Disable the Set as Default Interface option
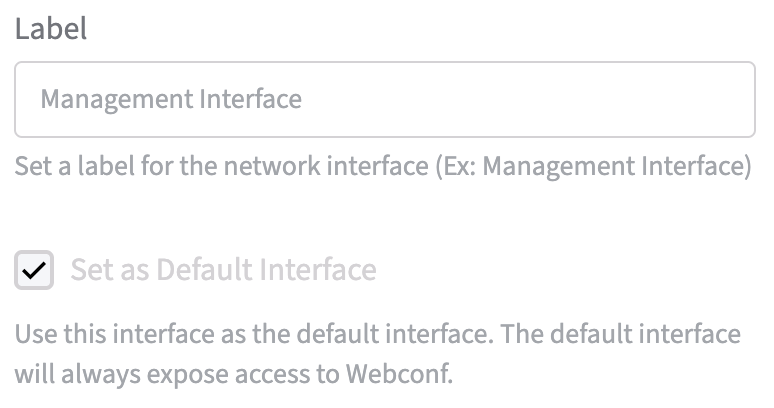The height and width of the screenshot is (408, 774). point(34,270)
